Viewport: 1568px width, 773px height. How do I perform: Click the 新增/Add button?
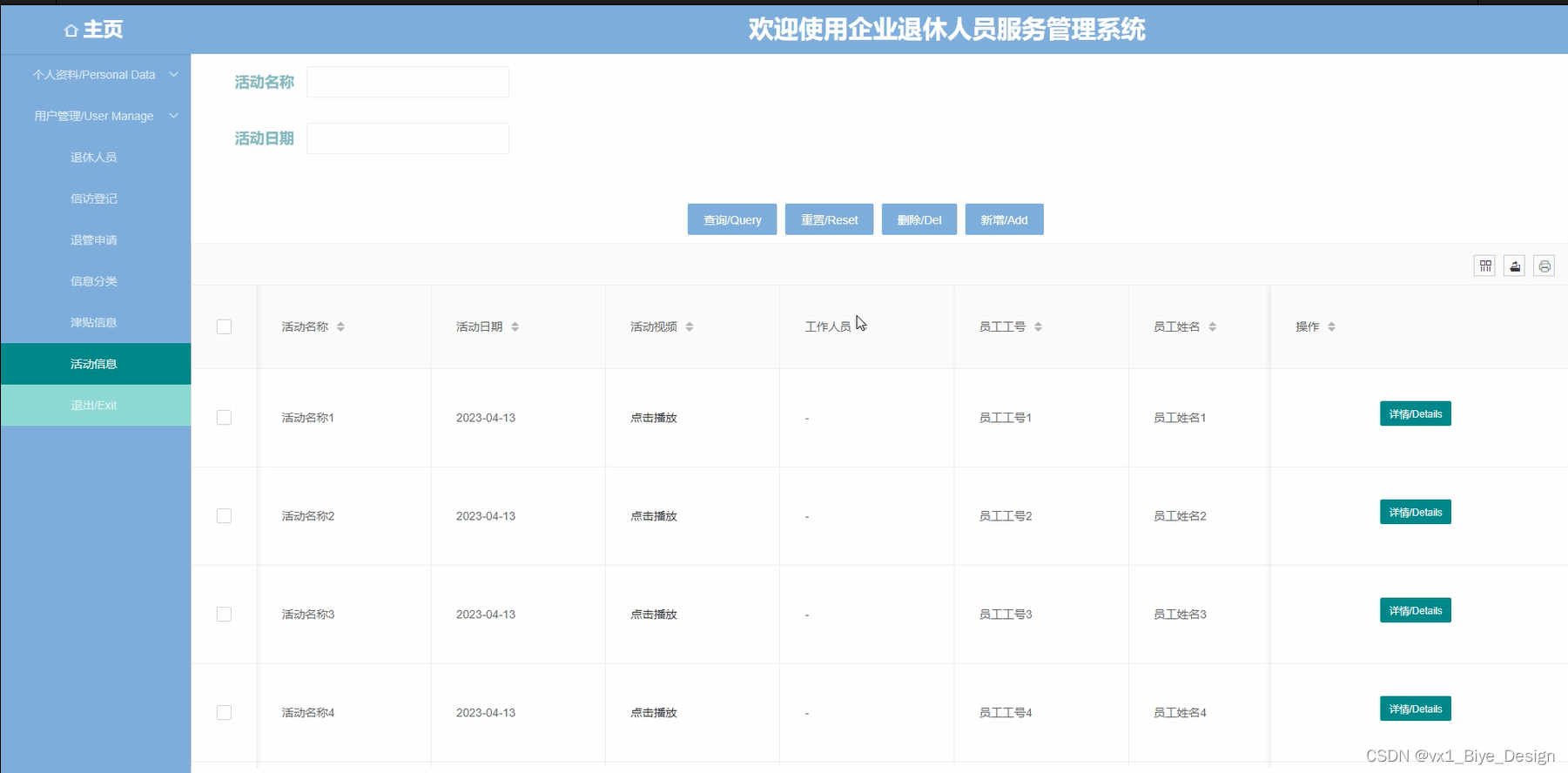[x=1004, y=219]
